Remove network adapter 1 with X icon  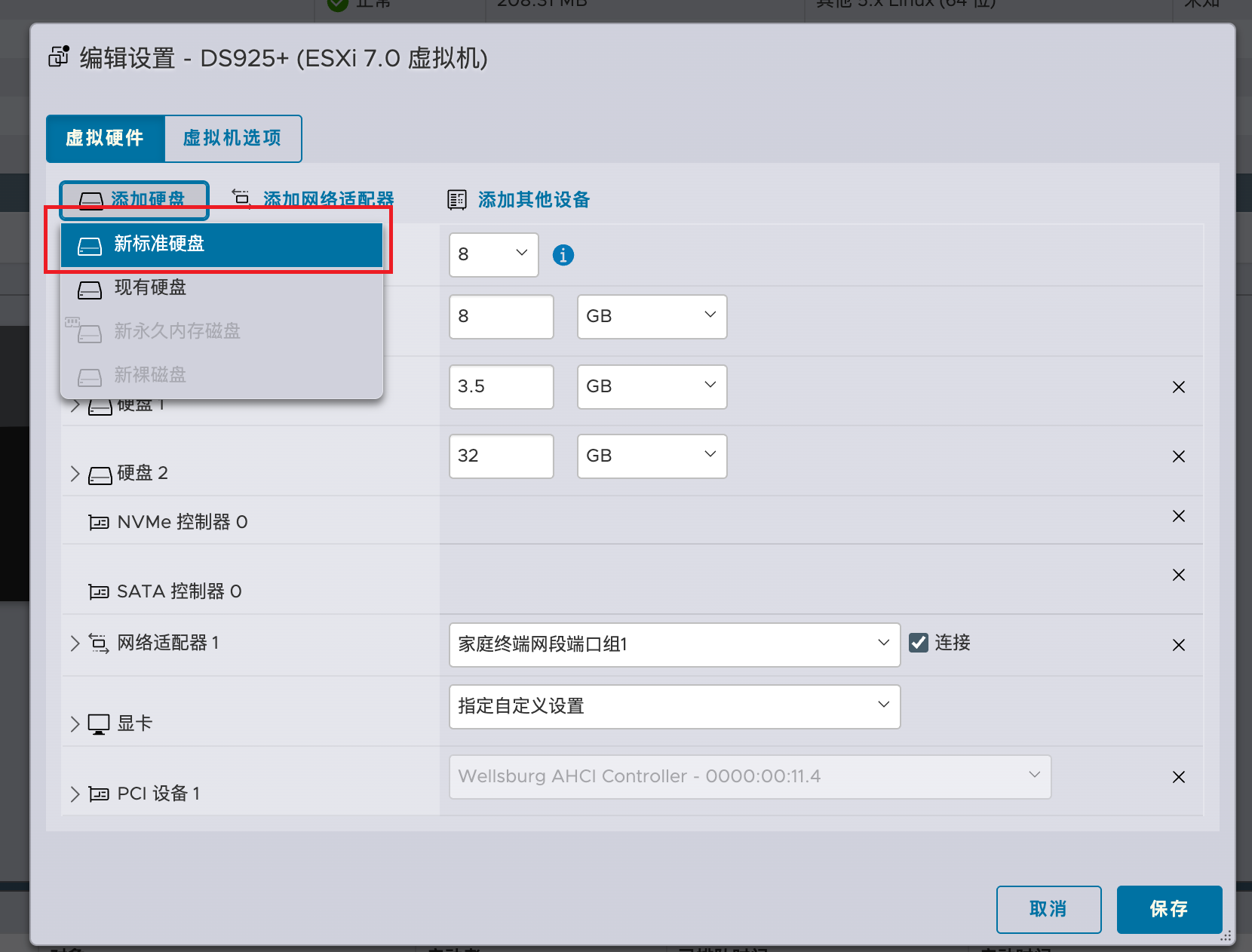point(1178,645)
